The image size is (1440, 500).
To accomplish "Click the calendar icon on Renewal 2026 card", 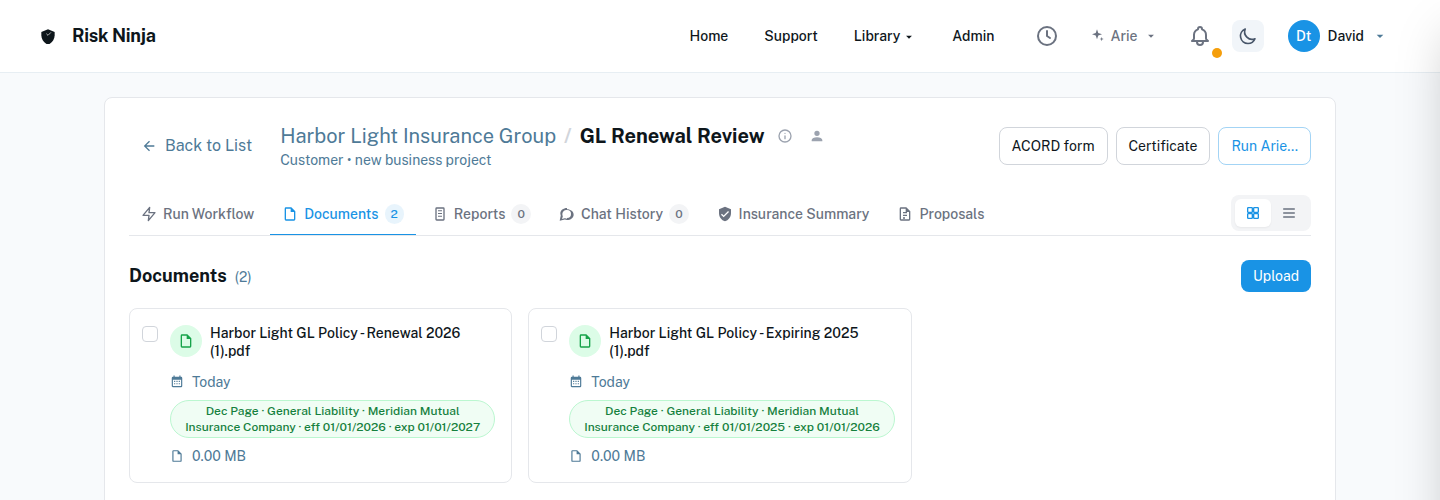I will pyautogui.click(x=177, y=382).
